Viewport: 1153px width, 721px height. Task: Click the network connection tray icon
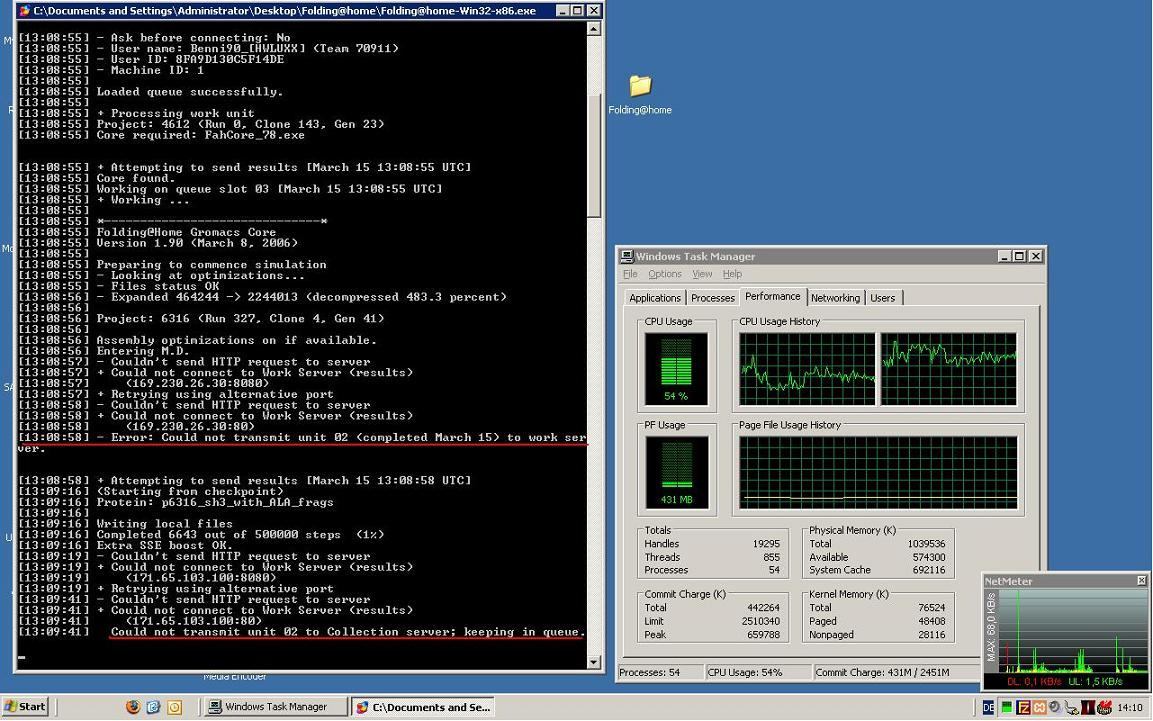1071,708
